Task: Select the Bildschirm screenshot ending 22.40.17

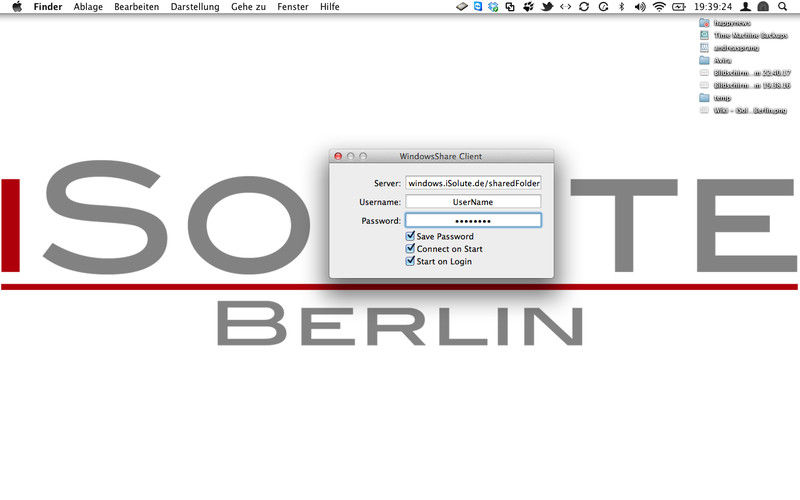Action: pos(745,73)
